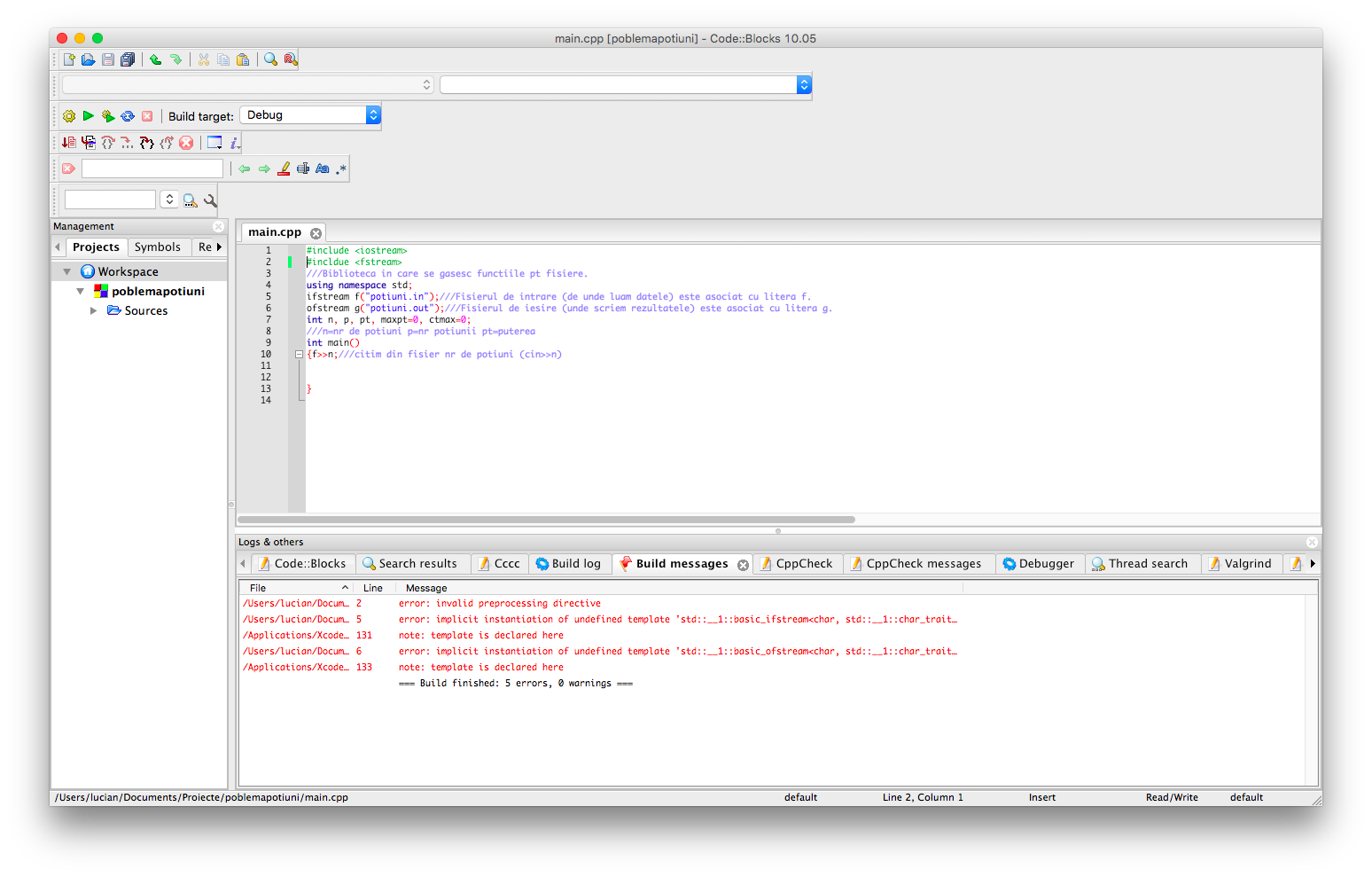Viewport: 1372px width, 877px height.
Task: Expand the Sources folder in project tree
Action: coord(94,310)
